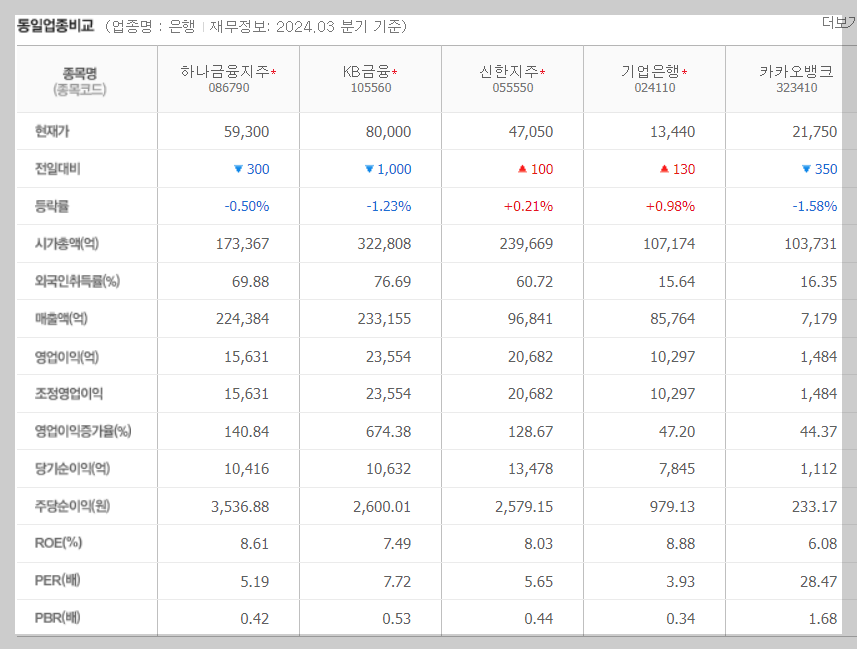Click the down arrow beside 1,000 for KB금융
The width and height of the screenshot is (857, 649).
pos(369,169)
